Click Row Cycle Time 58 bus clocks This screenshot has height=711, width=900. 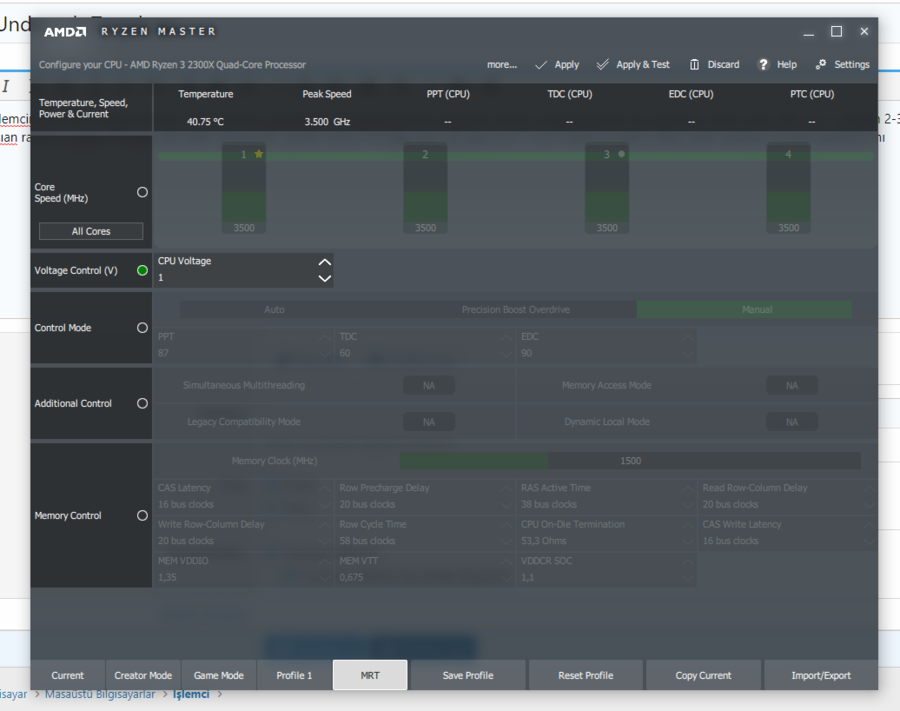point(425,533)
